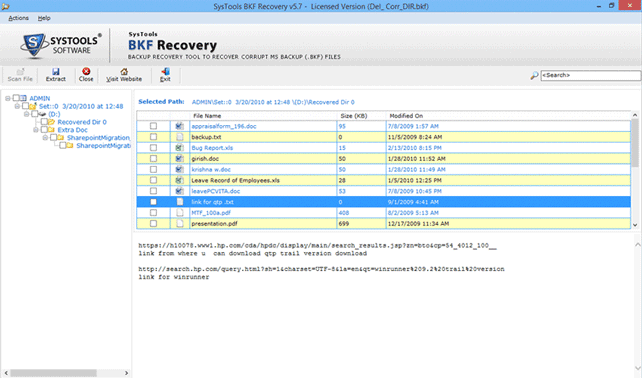Open the Help menu
Screen dimensions: 642x378
(x=44, y=18)
